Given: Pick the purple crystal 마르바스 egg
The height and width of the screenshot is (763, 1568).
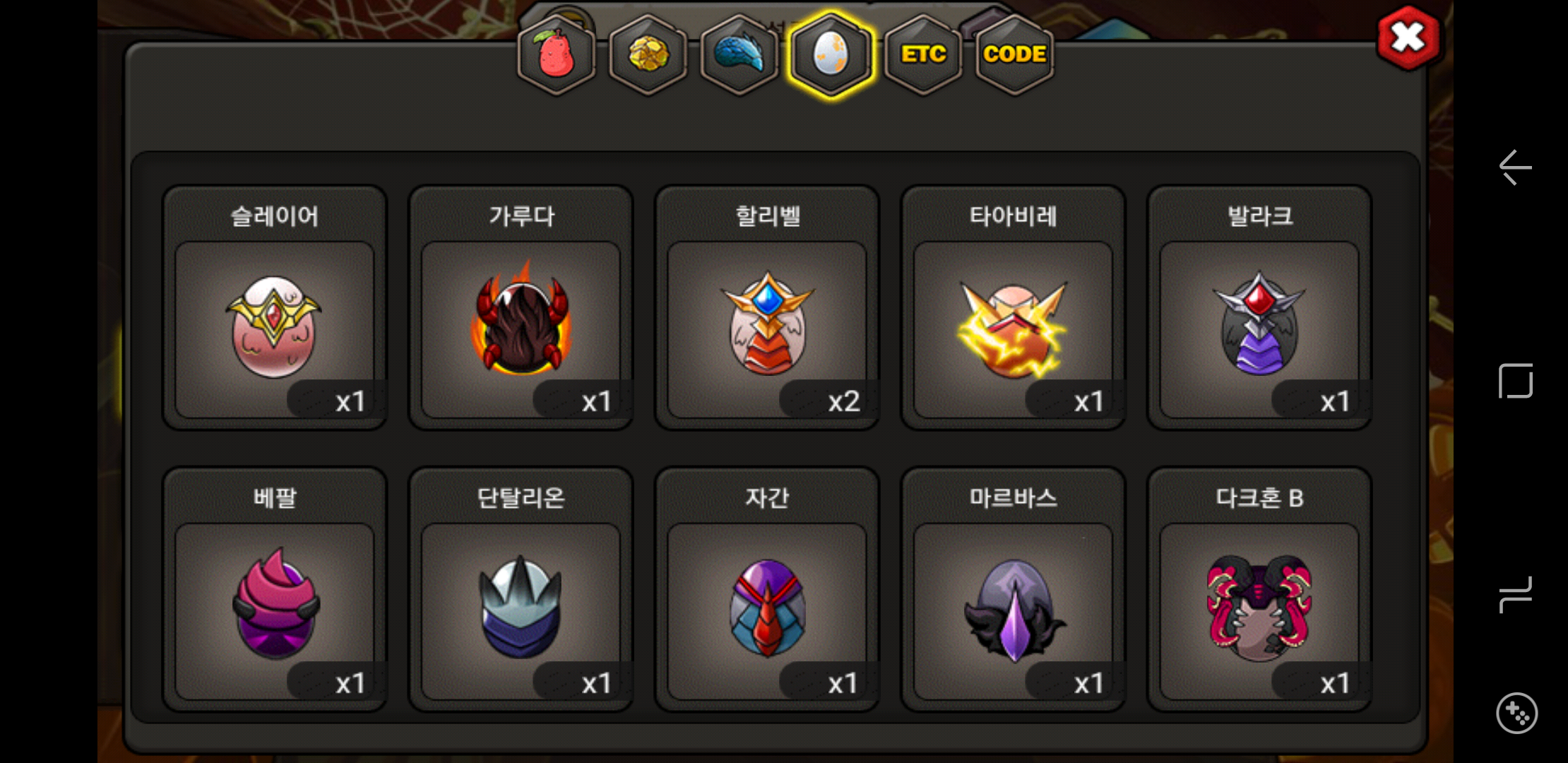Looking at the screenshot, I should [1013, 589].
